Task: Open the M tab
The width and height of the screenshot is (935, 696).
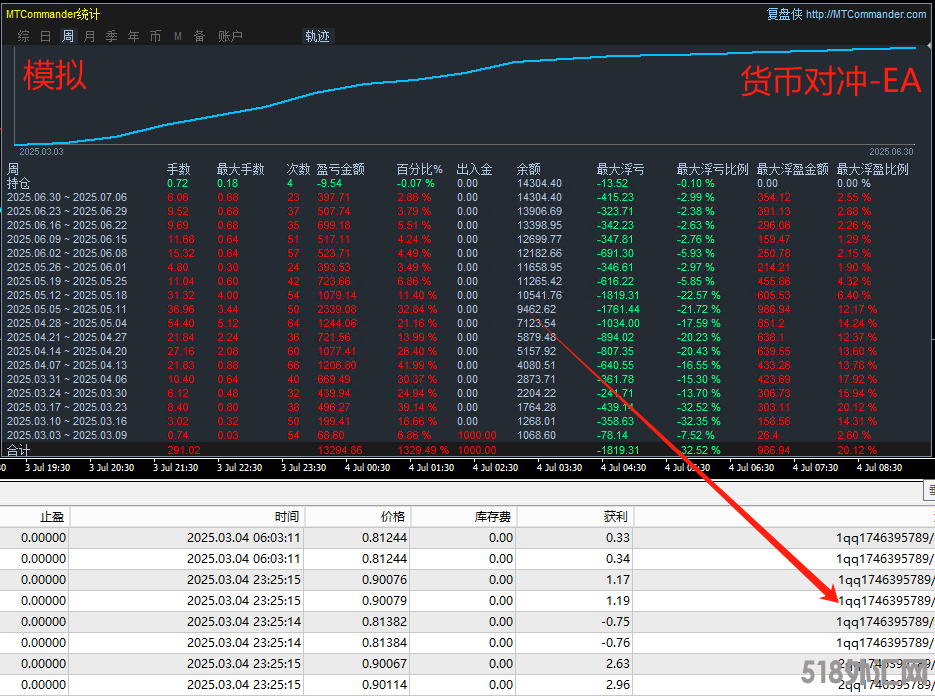Action: (x=178, y=36)
